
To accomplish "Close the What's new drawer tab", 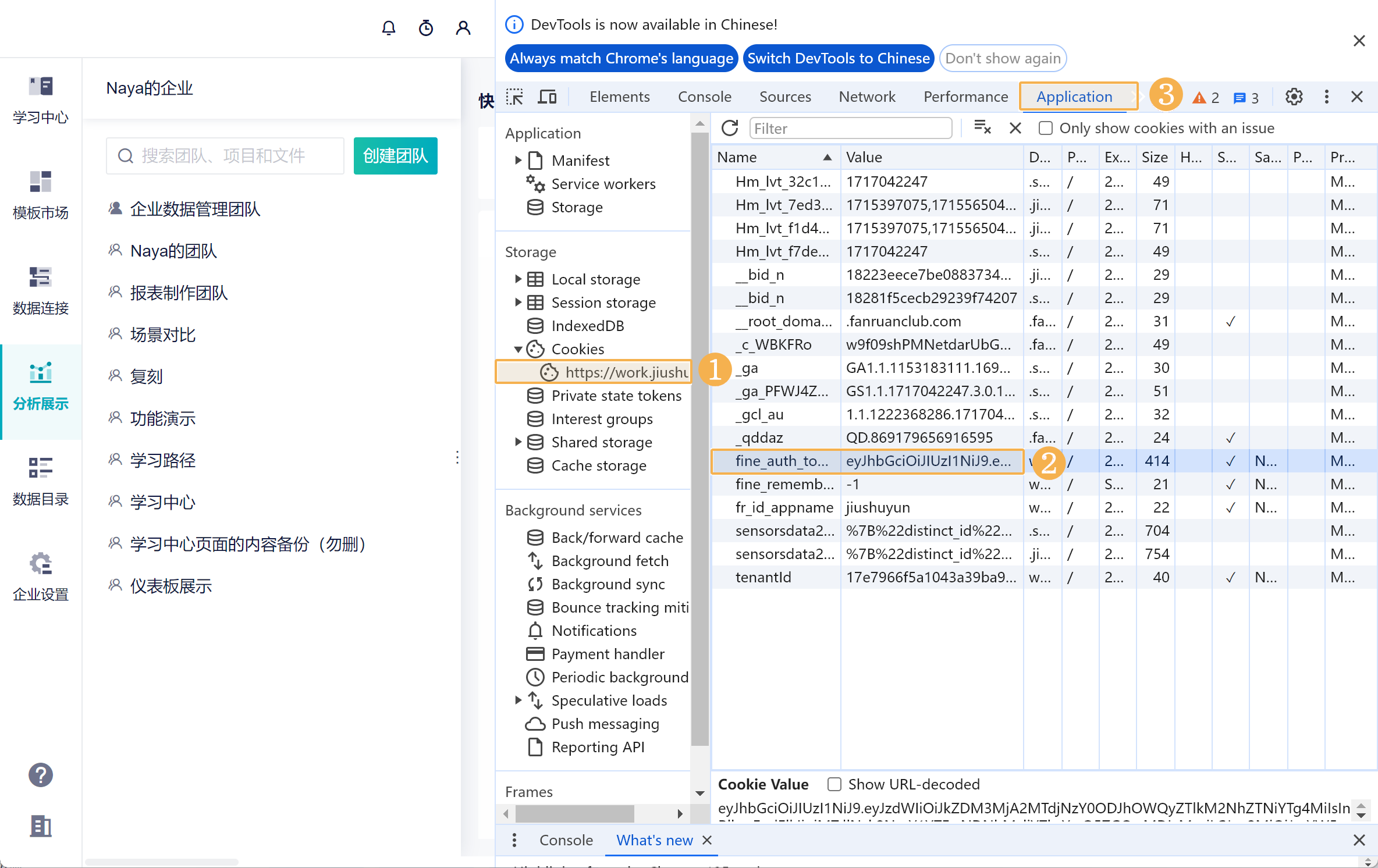I will 707,839.
